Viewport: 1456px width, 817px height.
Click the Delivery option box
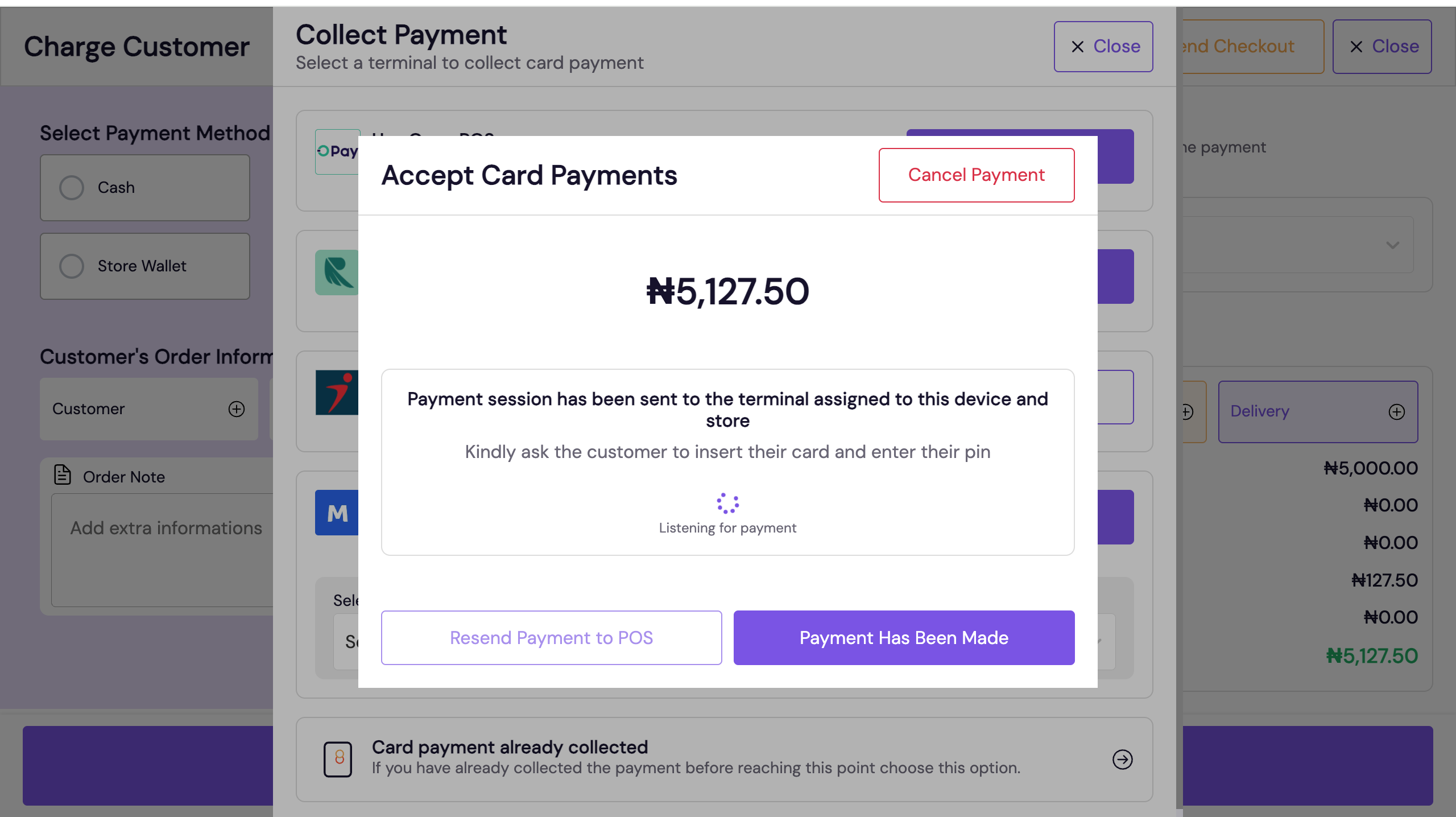1308,411
